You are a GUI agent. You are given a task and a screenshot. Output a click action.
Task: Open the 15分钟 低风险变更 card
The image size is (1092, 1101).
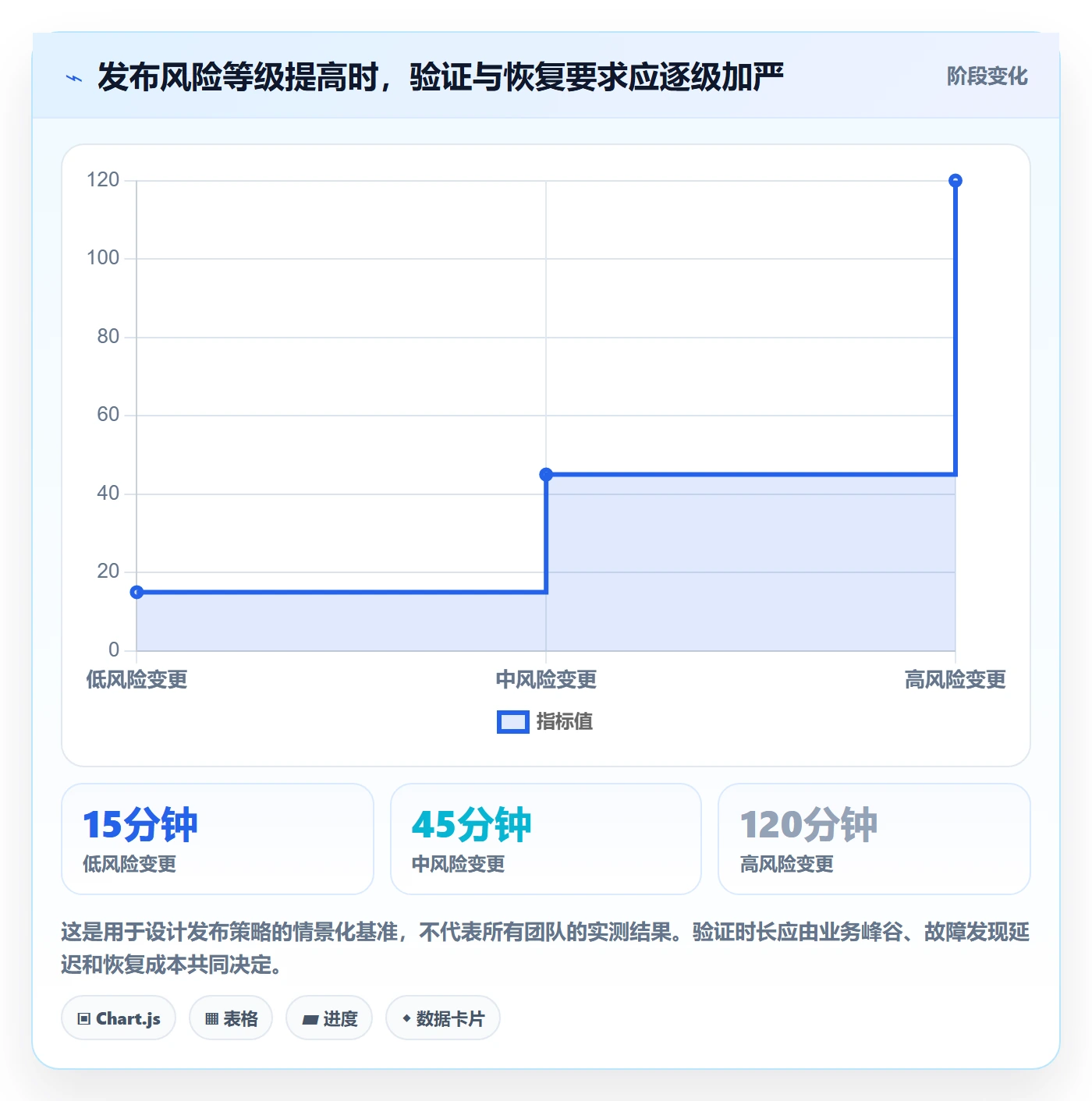218,839
